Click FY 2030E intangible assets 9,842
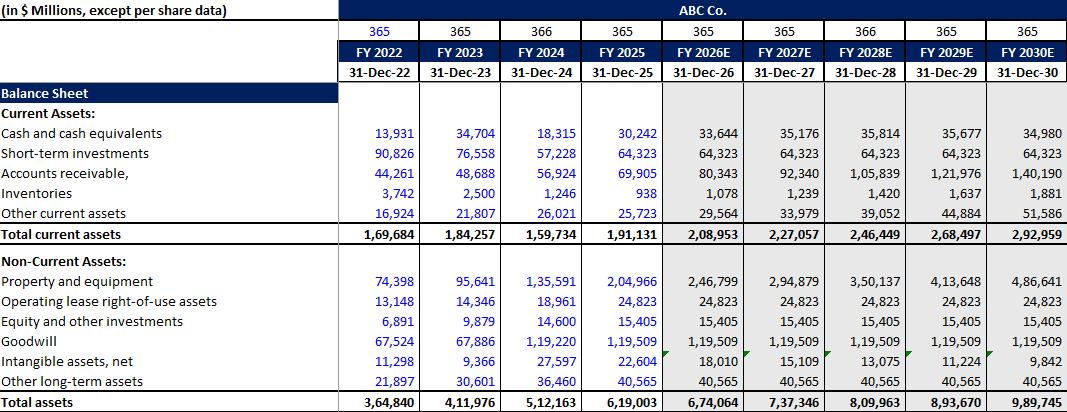Viewport: 1067px width, 412px height. (1046, 362)
